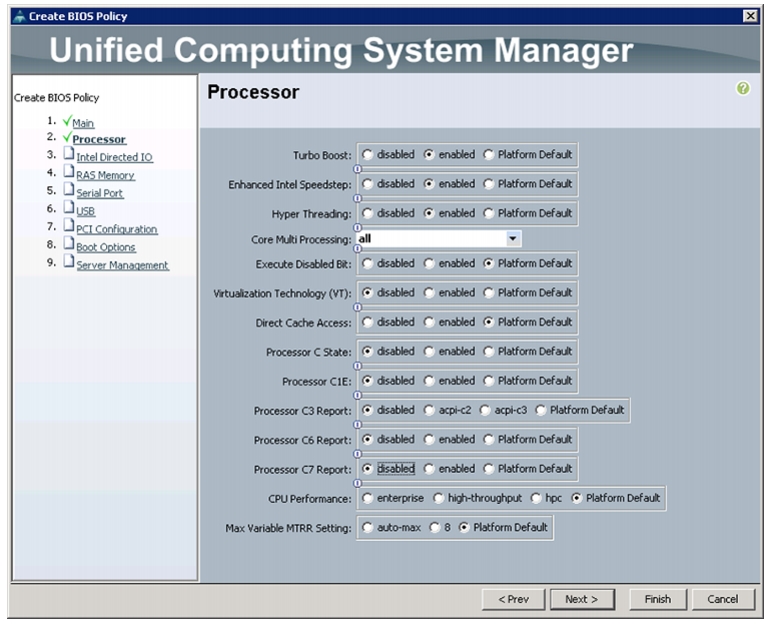This screenshot has height=642, width=767.
Task: Click the page icon beside Serial Port
Action: point(69,190)
